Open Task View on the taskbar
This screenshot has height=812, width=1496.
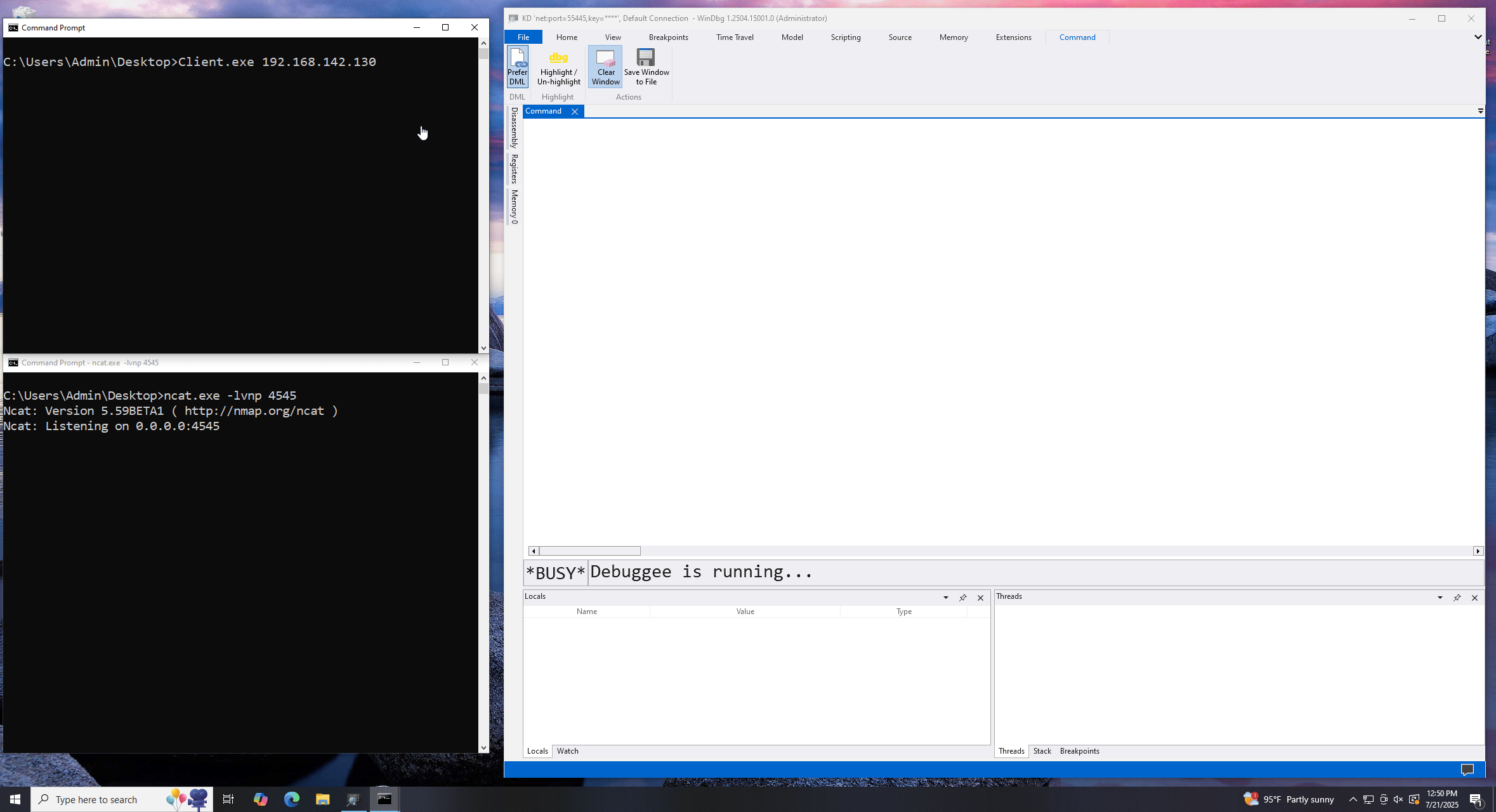[228, 799]
